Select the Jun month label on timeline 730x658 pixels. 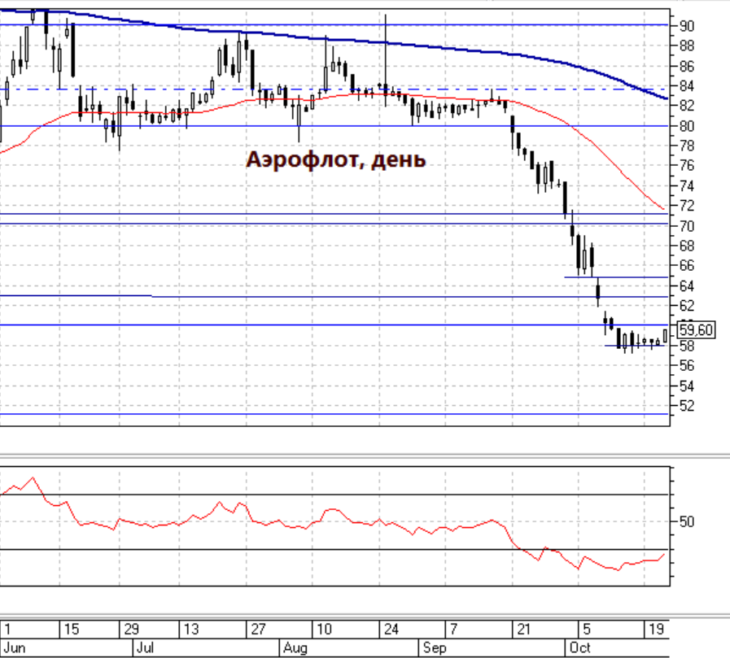point(14,648)
